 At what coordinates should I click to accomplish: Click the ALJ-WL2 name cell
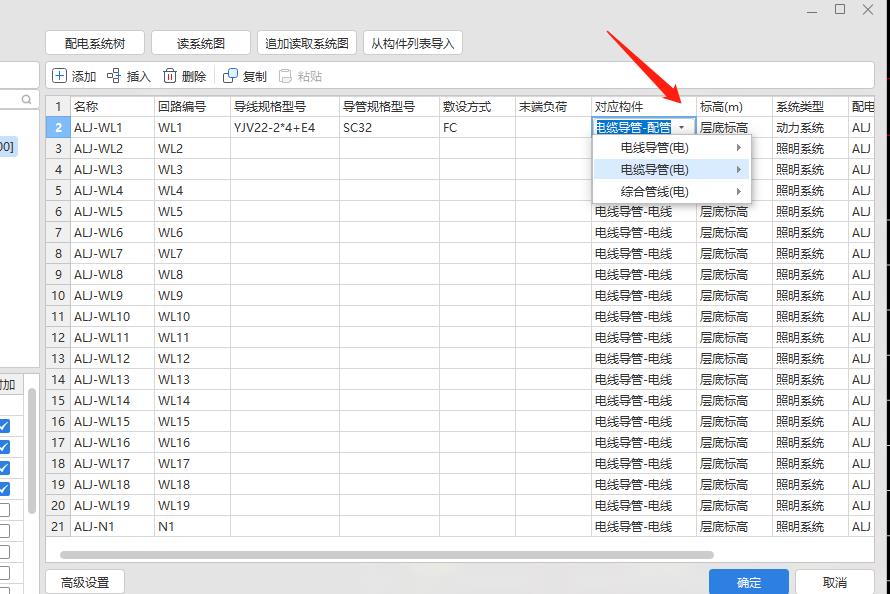tap(112, 149)
